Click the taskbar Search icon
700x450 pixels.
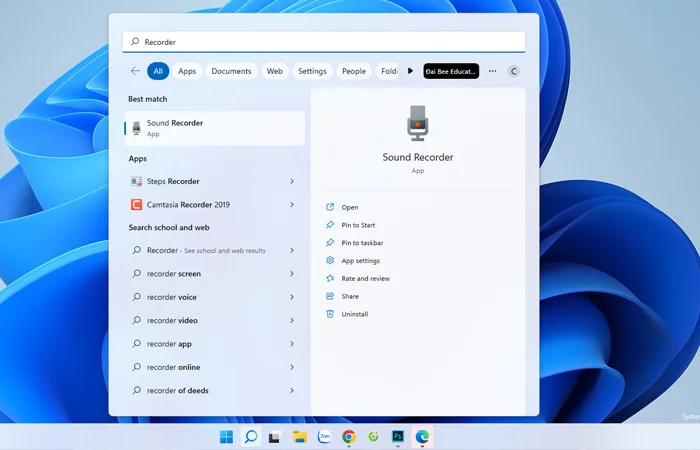pos(251,437)
